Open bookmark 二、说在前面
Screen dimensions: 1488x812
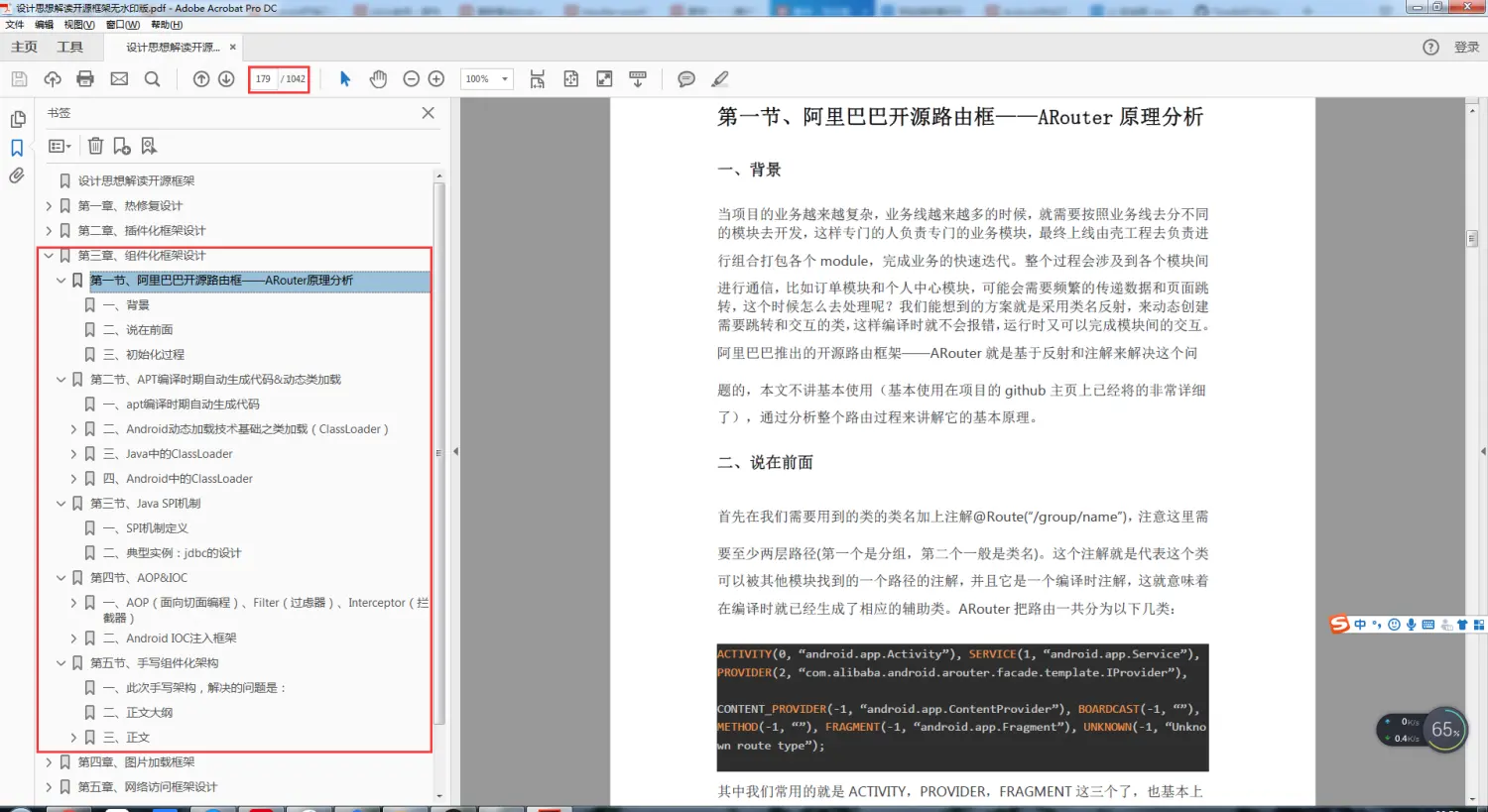[x=138, y=330]
